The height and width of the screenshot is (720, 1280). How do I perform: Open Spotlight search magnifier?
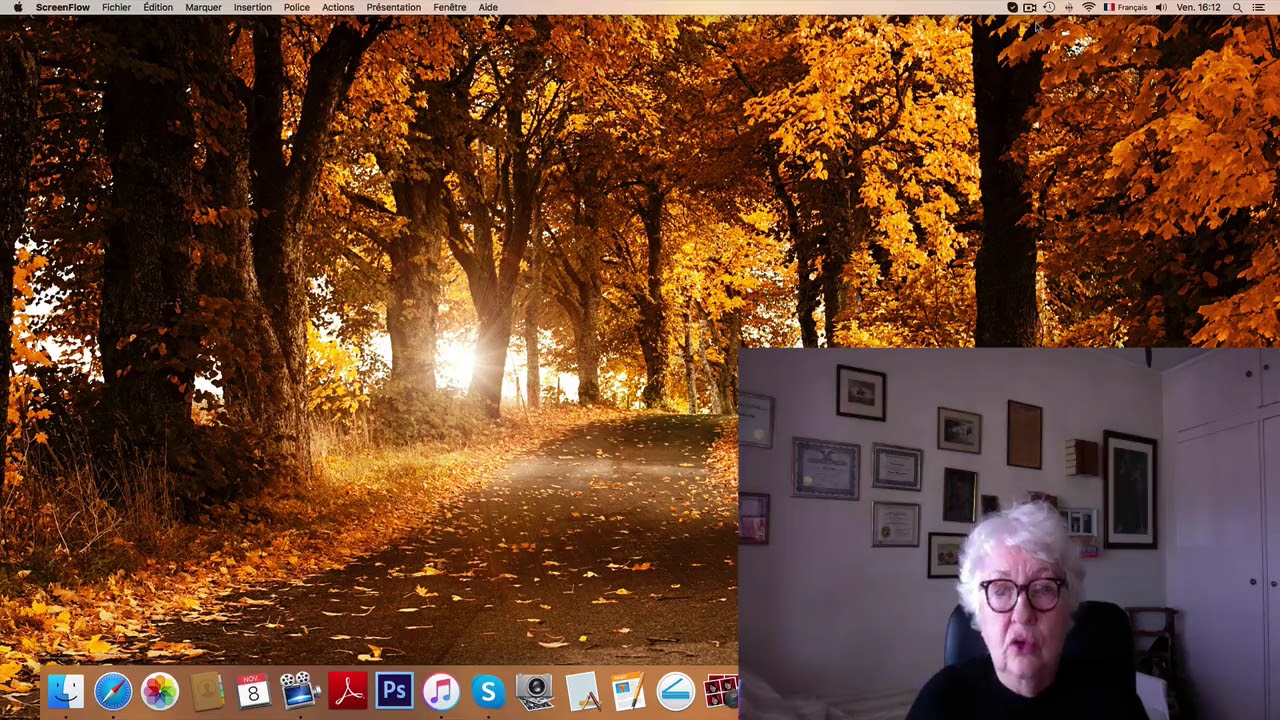(x=1237, y=7)
